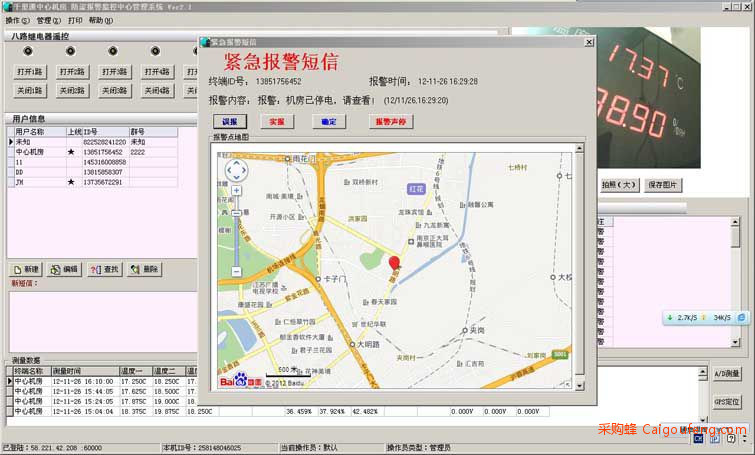This screenshot has width=755, height=455.
Task: Zoom out with the map minus button
Action: pos(236,272)
